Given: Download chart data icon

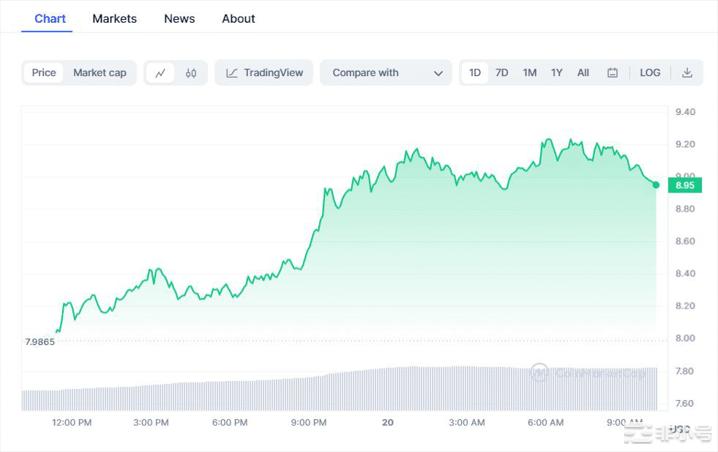Looking at the screenshot, I should click(687, 73).
